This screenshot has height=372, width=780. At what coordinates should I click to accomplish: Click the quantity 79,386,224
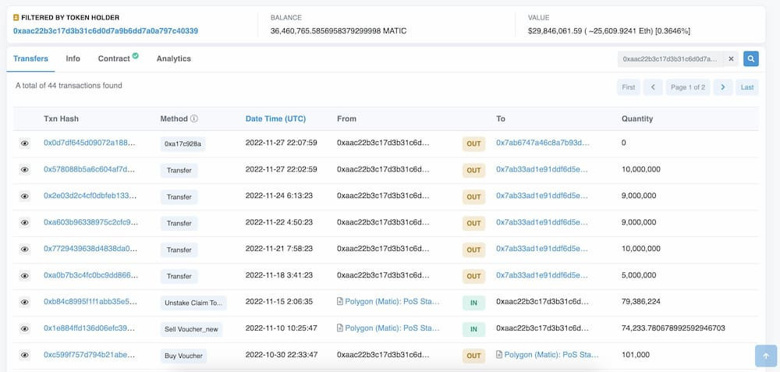point(641,301)
